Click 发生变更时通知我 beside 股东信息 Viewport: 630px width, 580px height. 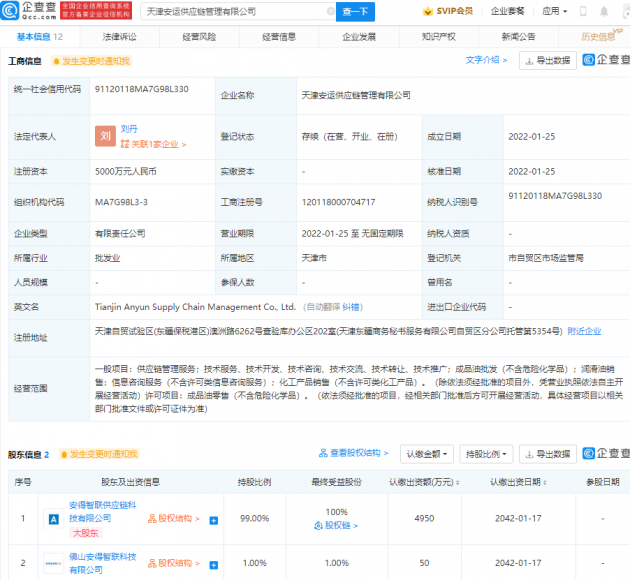[x=99, y=454]
